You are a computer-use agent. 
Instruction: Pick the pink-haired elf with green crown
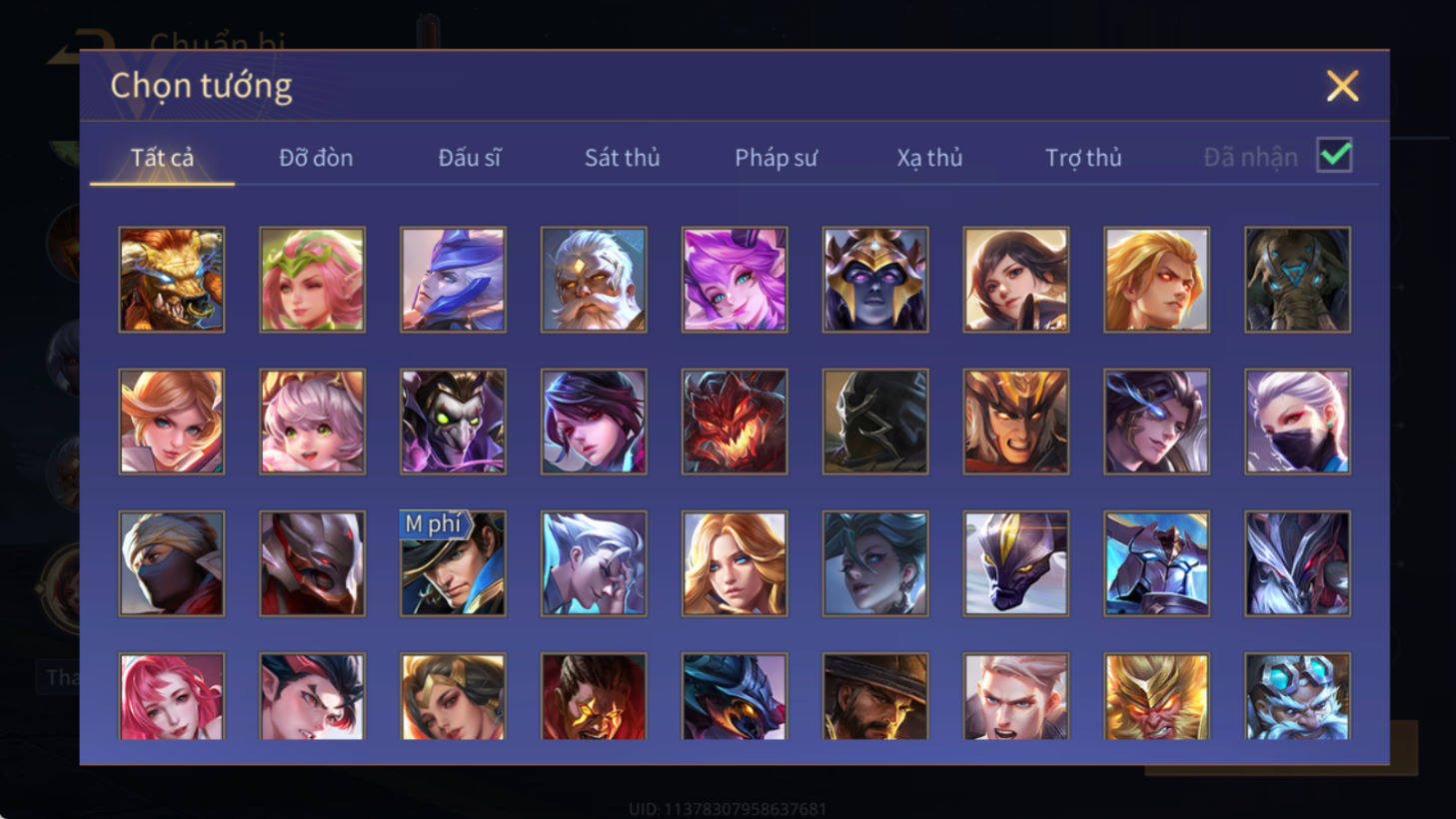click(313, 280)
